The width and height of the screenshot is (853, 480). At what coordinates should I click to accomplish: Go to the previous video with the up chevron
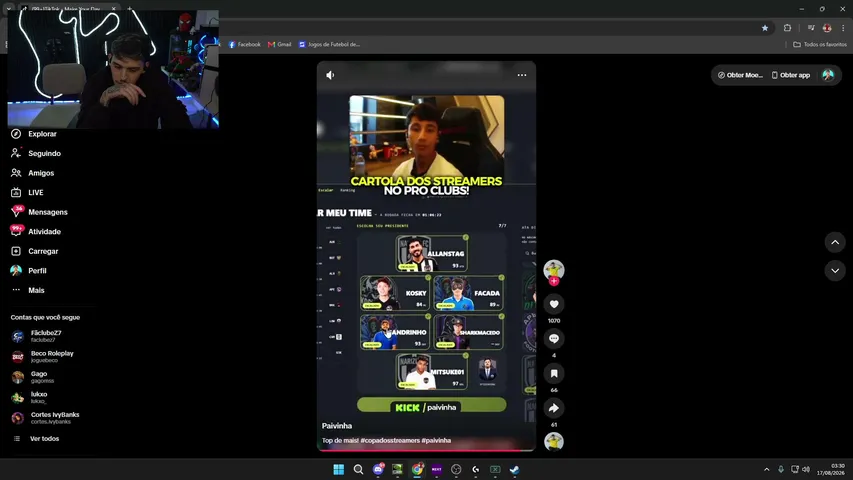coord(835,242)
